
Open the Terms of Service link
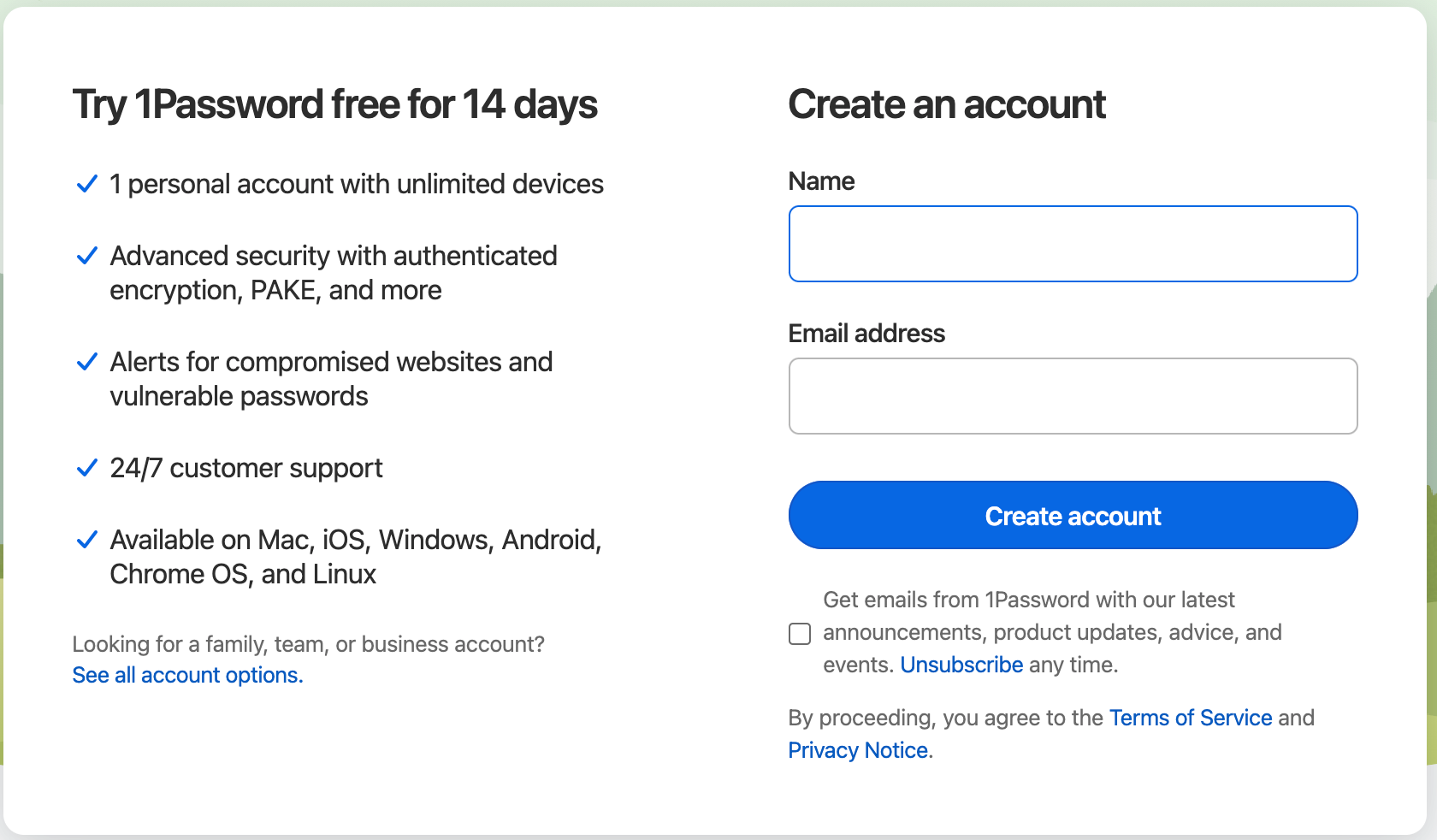tap(1191, 718)
